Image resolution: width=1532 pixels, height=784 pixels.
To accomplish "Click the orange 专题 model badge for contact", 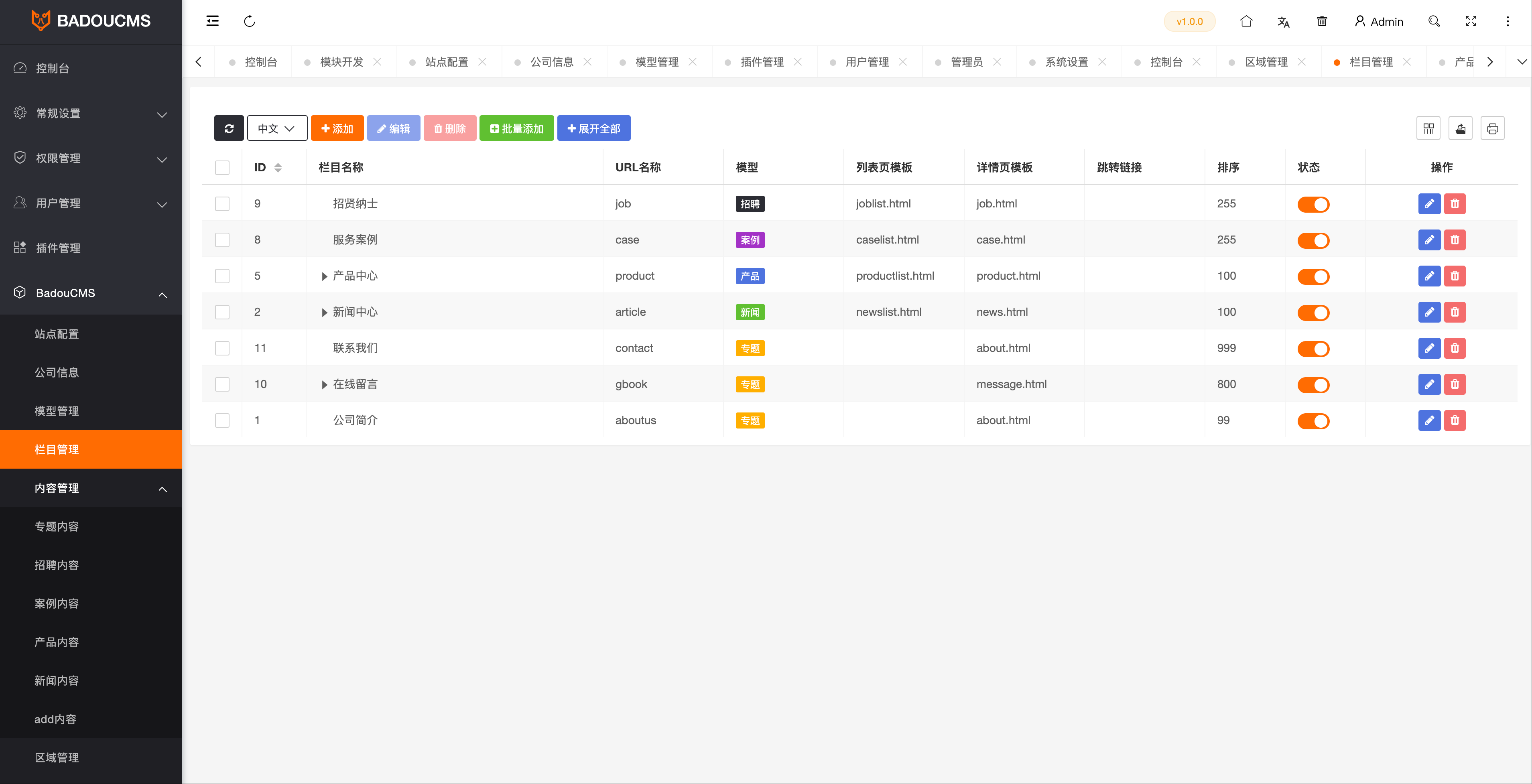I will (750, 348).
